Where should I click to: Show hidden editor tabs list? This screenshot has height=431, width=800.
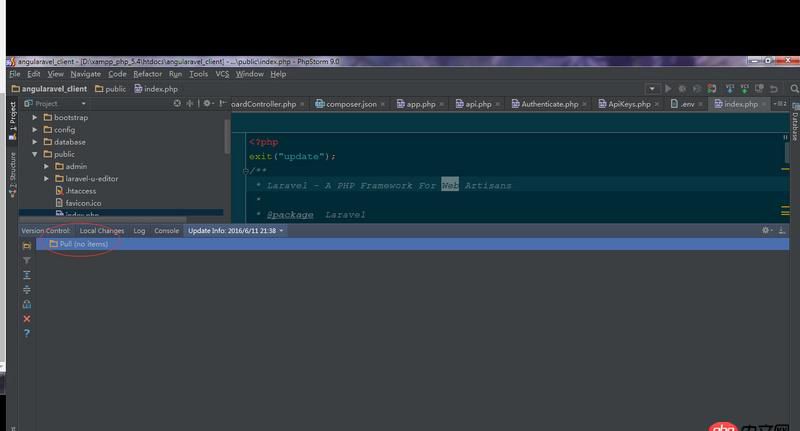(x=780, y=104)
